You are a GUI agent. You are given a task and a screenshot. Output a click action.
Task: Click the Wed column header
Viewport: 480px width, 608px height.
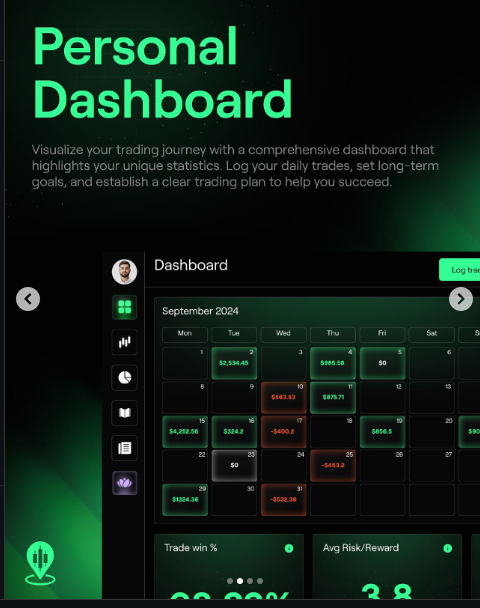coord(283,335)
